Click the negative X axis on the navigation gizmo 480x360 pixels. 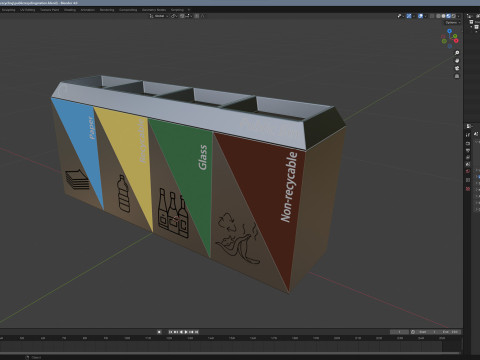point(443,36)
